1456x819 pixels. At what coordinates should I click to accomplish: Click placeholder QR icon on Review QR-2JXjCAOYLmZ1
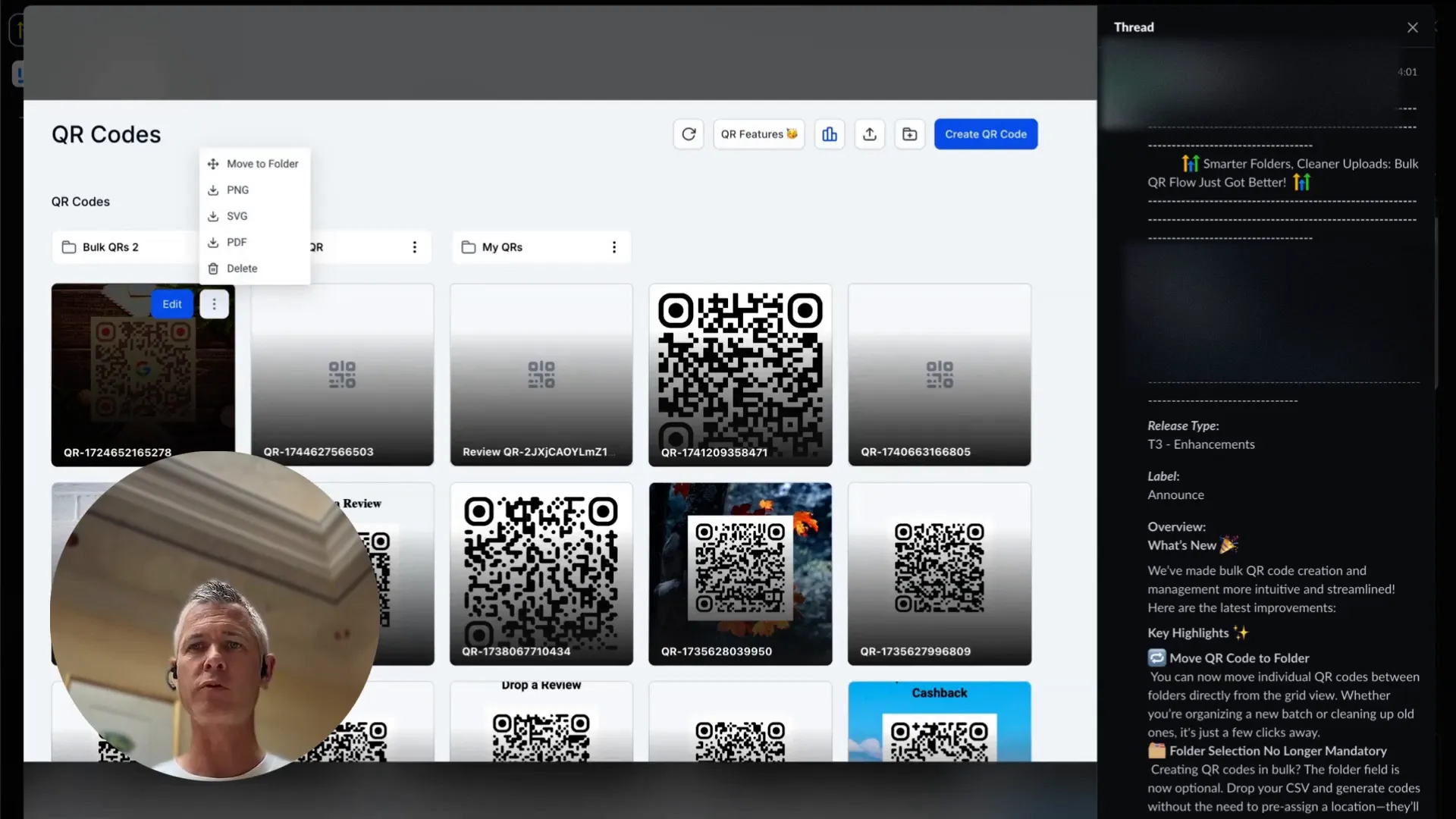coord(541,375)
